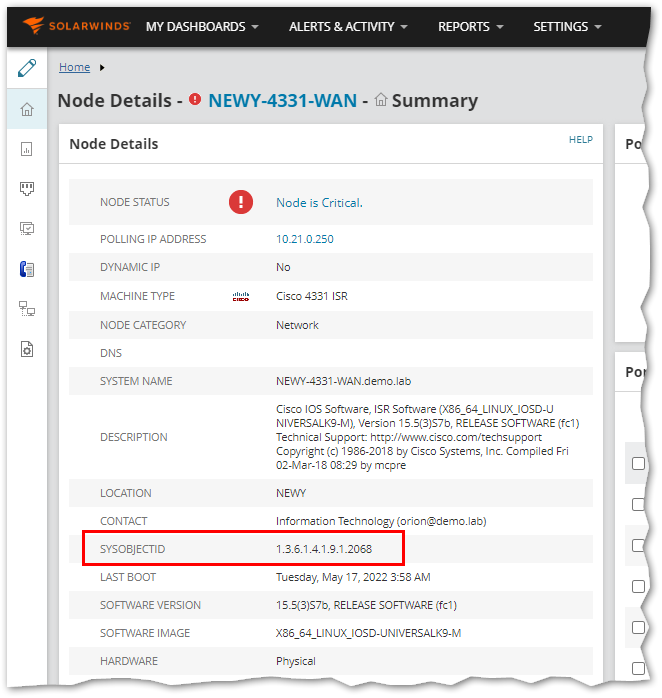
Task: Click the 'SYSOBJECTID' row label
Action: (x=132, y=549)
